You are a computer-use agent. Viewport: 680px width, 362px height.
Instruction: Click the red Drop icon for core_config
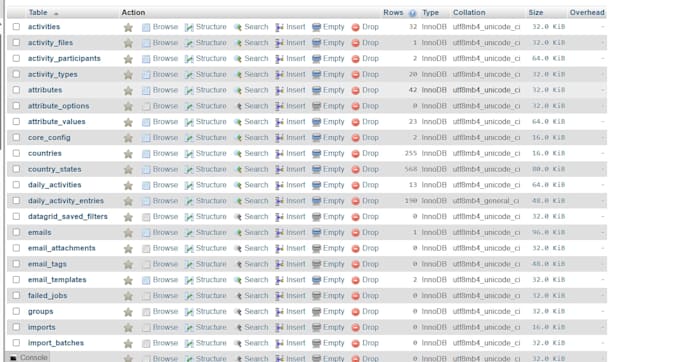coord(356,138)
